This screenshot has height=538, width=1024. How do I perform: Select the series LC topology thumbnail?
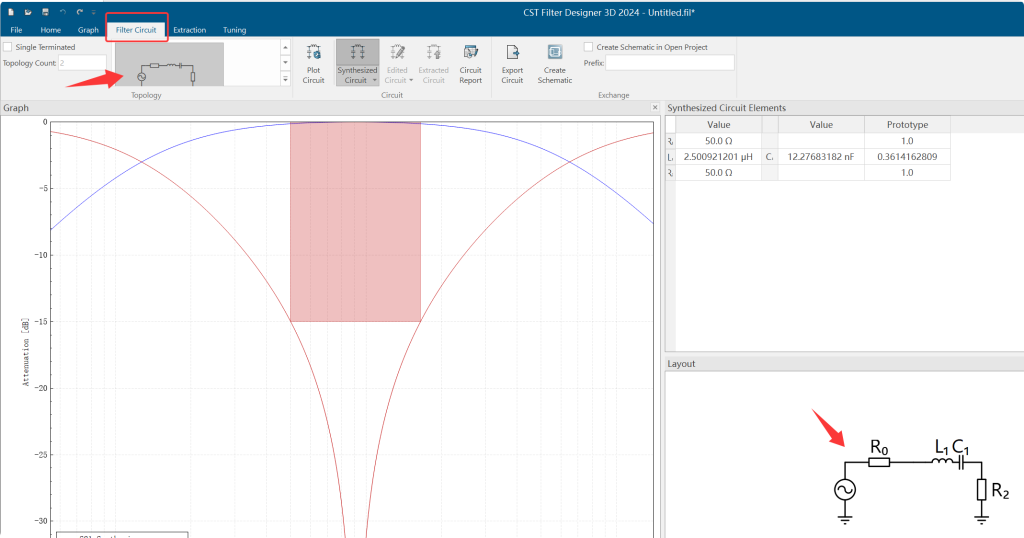(x=169, y=65)
